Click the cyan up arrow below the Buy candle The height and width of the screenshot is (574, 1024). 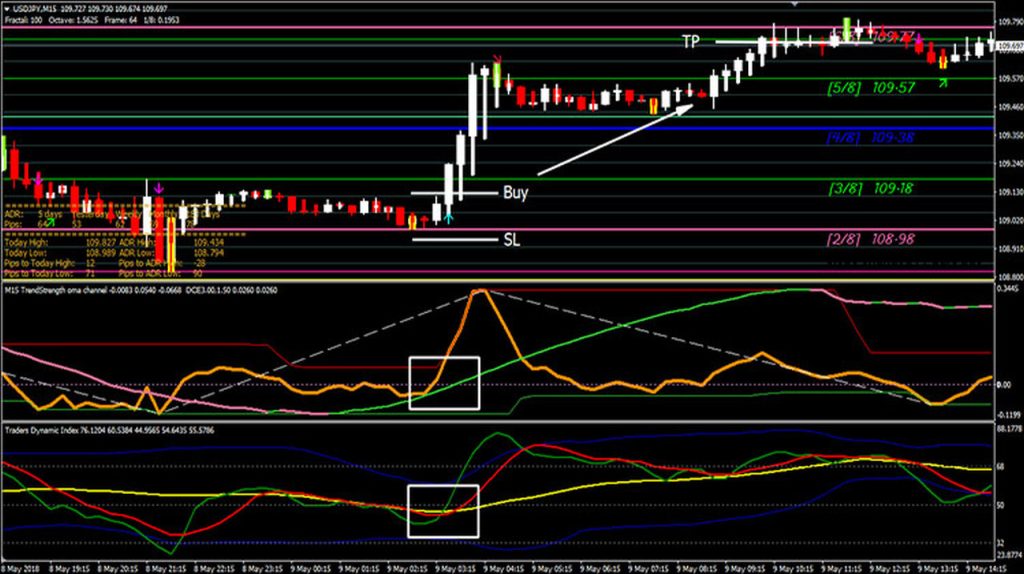pos(449,216)
